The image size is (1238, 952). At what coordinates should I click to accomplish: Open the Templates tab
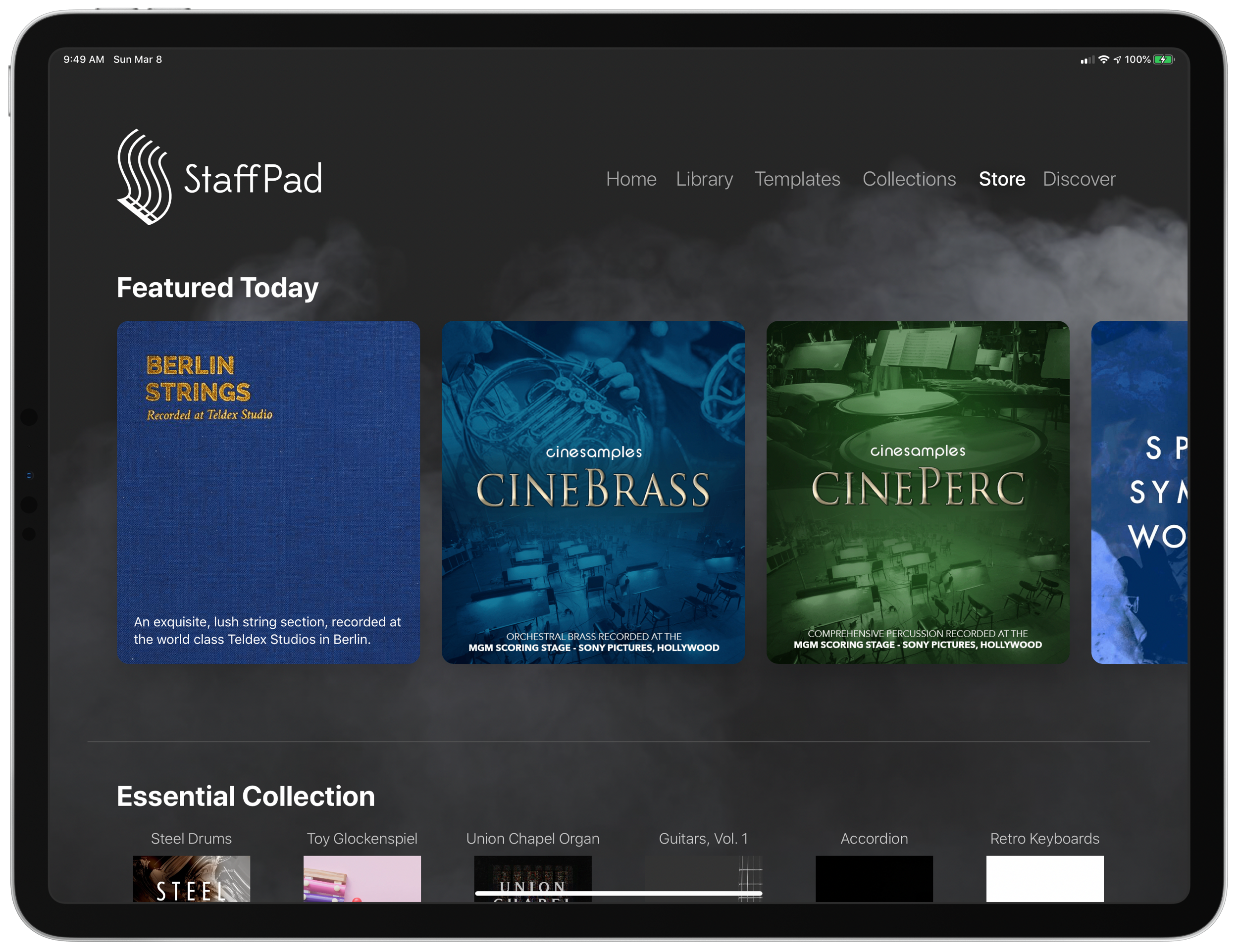tap(797, 179)
